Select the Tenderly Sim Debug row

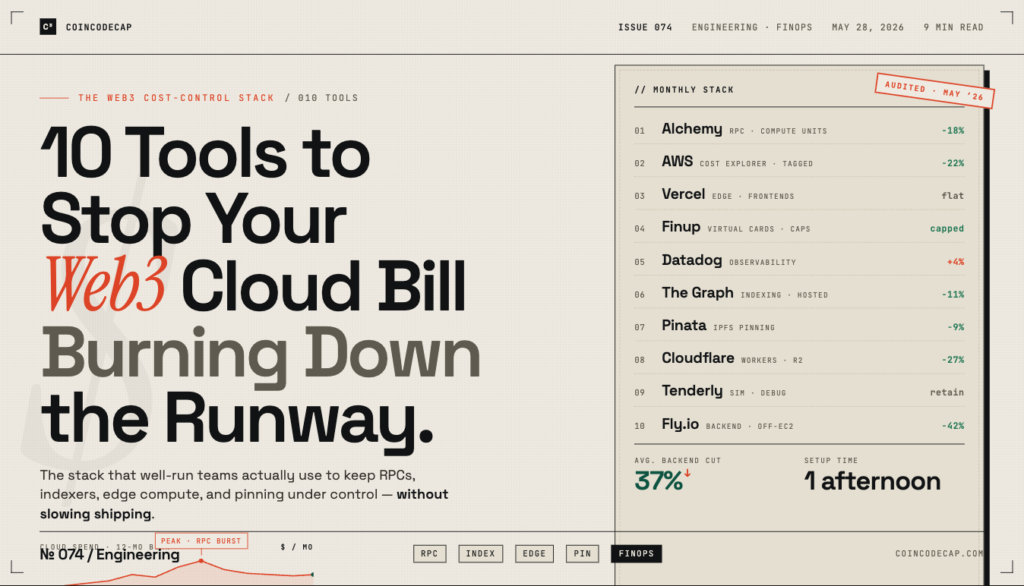[x=799, y=391]
